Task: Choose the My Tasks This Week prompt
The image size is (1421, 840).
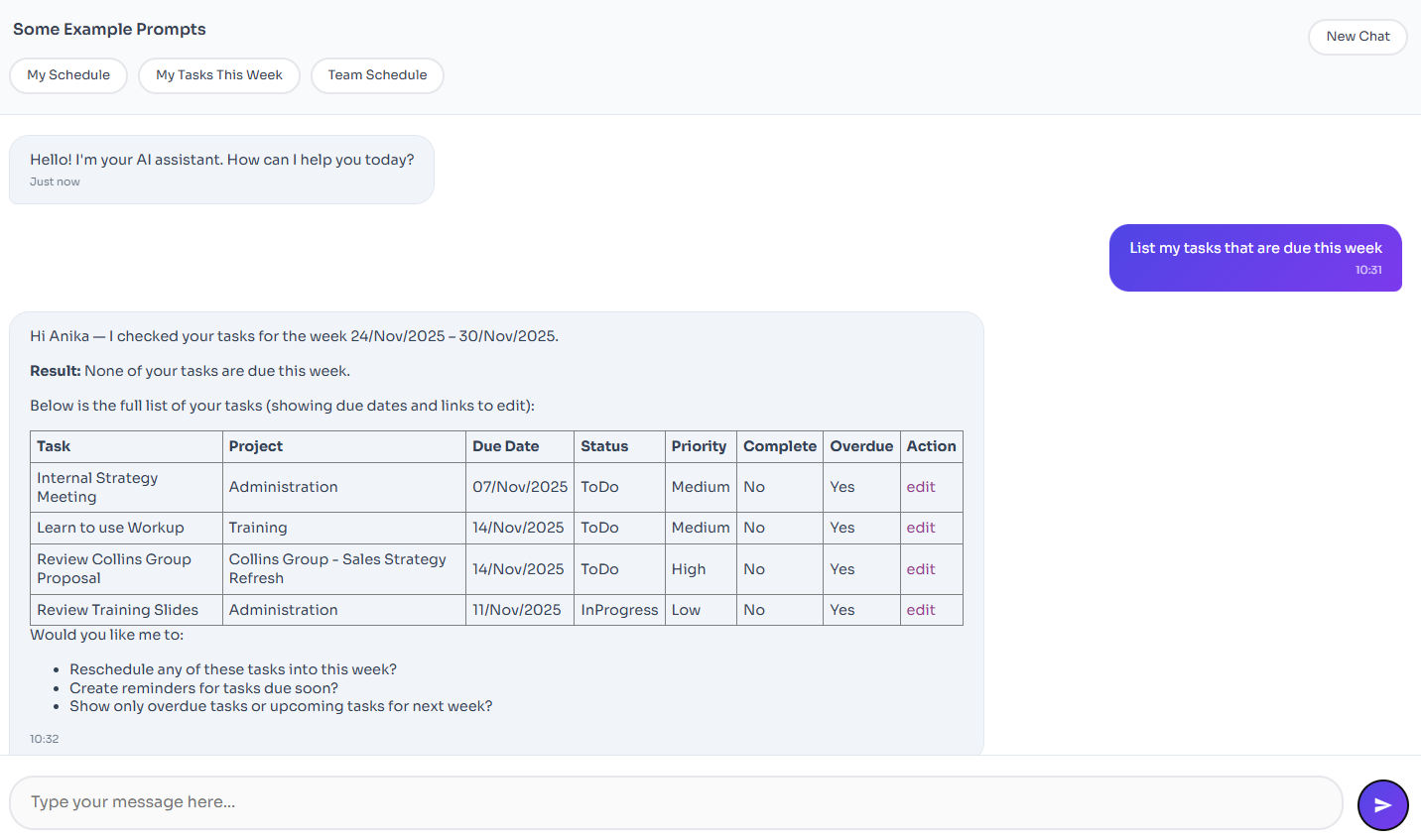Action: pyautogui.click(x=219, y=75)
